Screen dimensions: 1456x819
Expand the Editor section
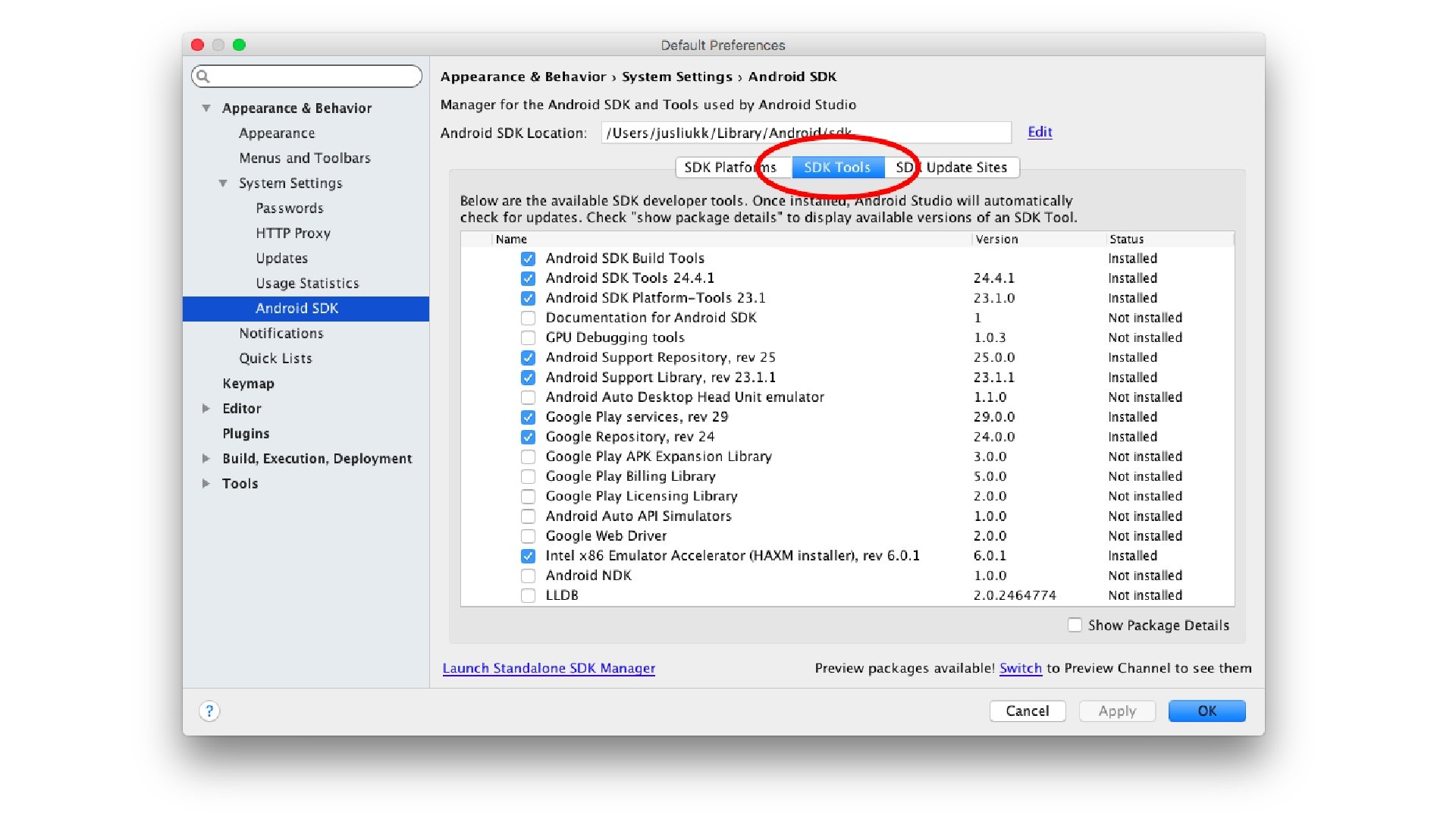tap(206, 409)
